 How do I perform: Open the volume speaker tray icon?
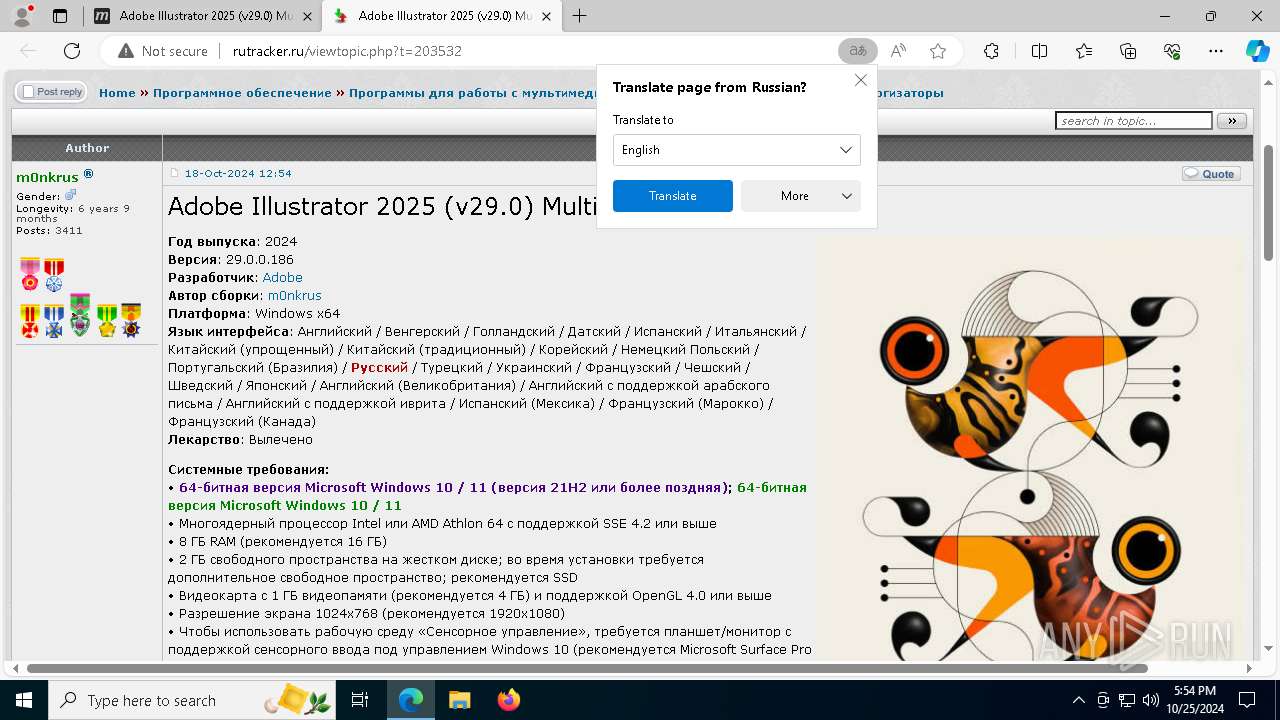1150,700
